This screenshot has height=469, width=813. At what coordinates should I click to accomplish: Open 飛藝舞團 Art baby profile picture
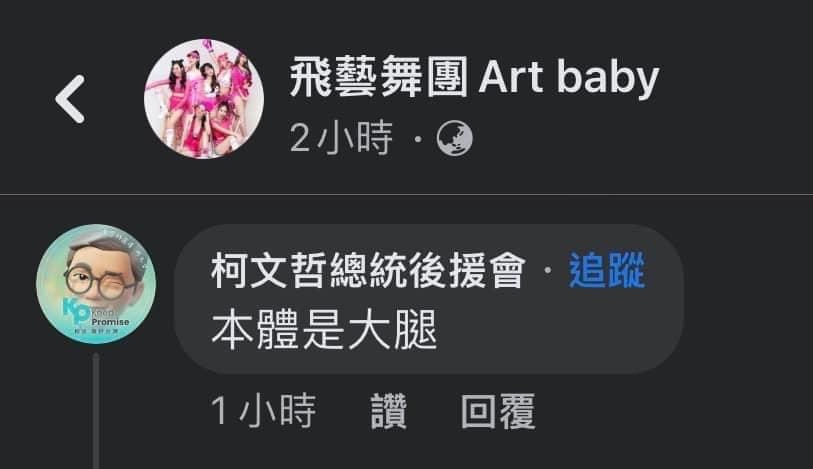pyautogui.click(x=204, y=98)
